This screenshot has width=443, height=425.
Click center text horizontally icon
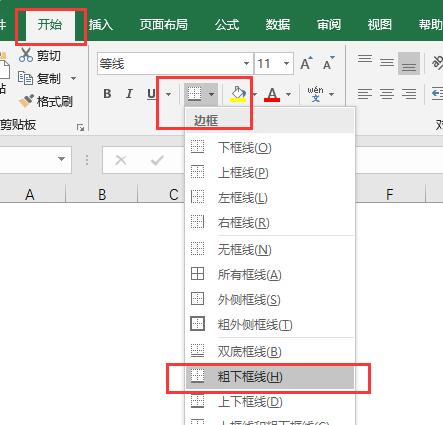[387, 94]
